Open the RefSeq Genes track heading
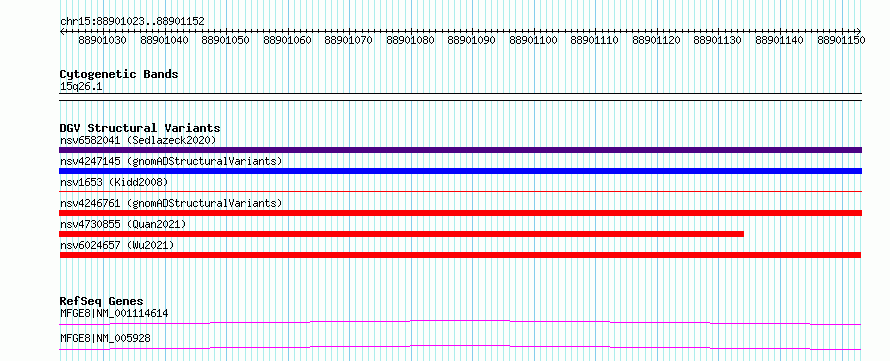 (x=102, y=301)
